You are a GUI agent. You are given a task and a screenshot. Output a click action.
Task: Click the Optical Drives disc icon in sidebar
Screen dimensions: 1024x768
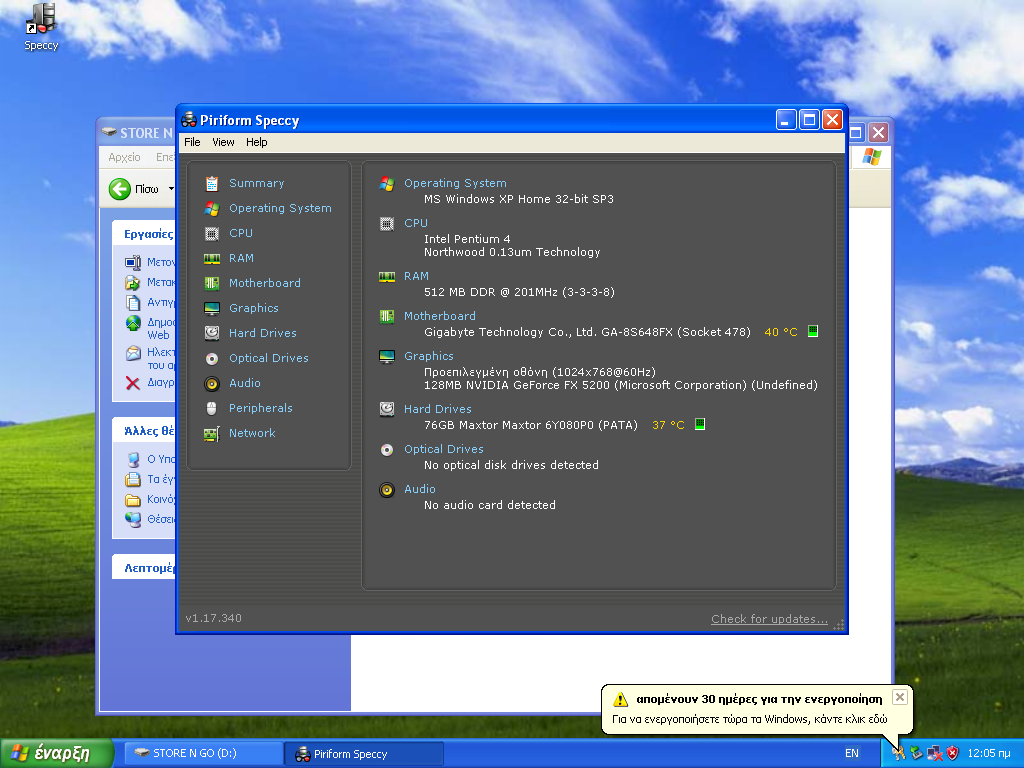[x=212, y=359]
